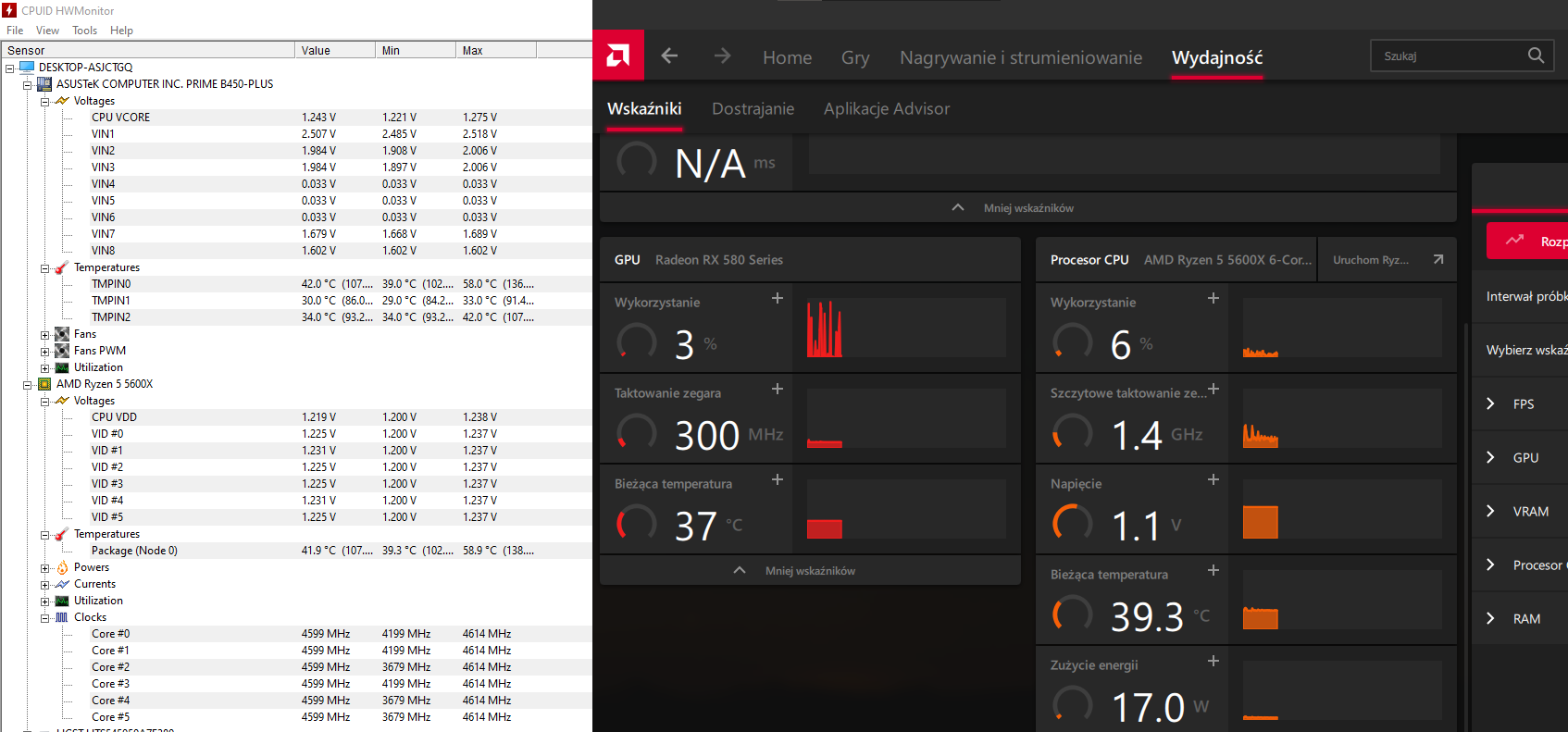
Task: Collapse the Clocks tree node
Action: tap(44, 618)
